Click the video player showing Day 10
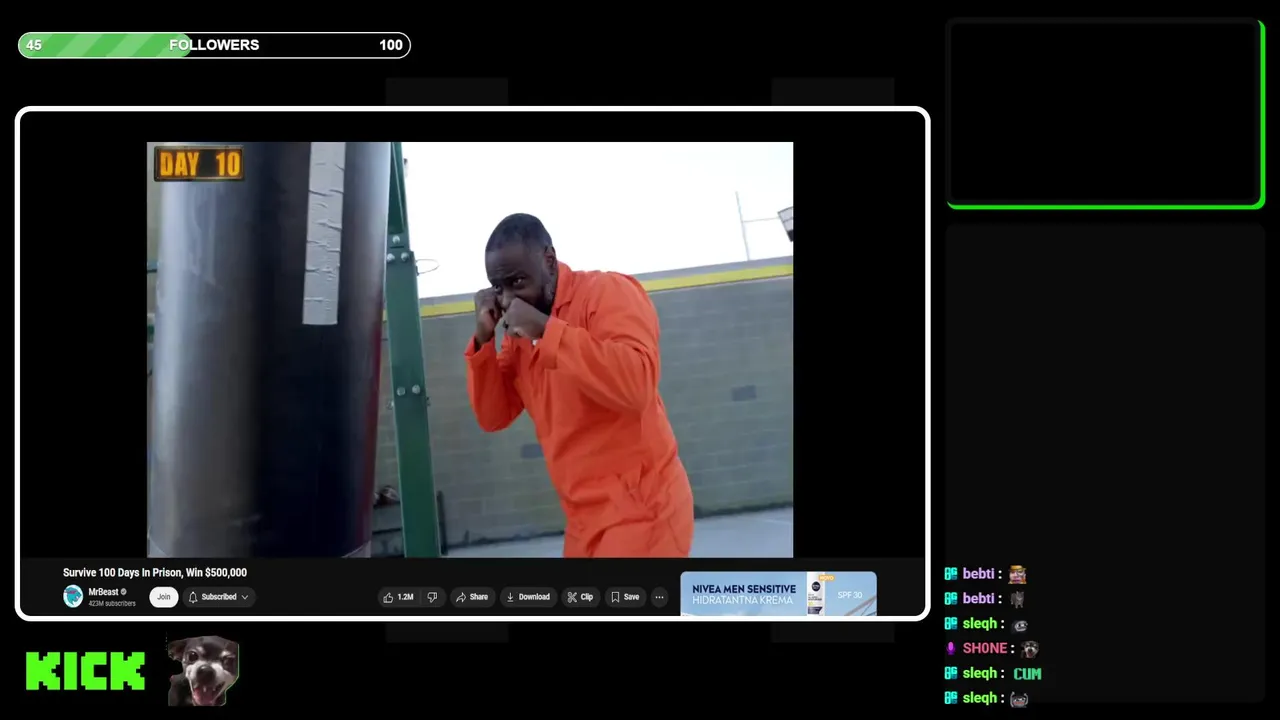This screenshot has height=720, width=1280. [x=470, y=349]
